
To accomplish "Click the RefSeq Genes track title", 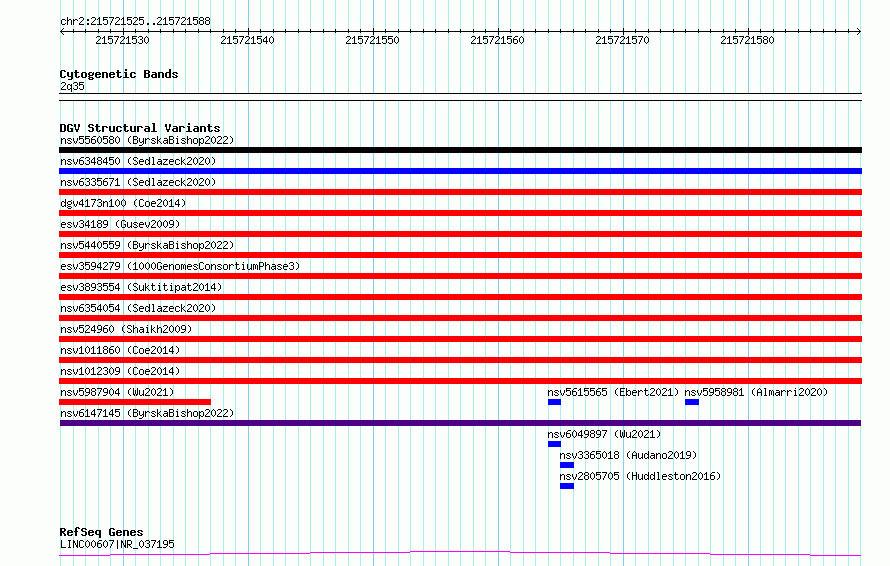I will (x=101, y=533).
